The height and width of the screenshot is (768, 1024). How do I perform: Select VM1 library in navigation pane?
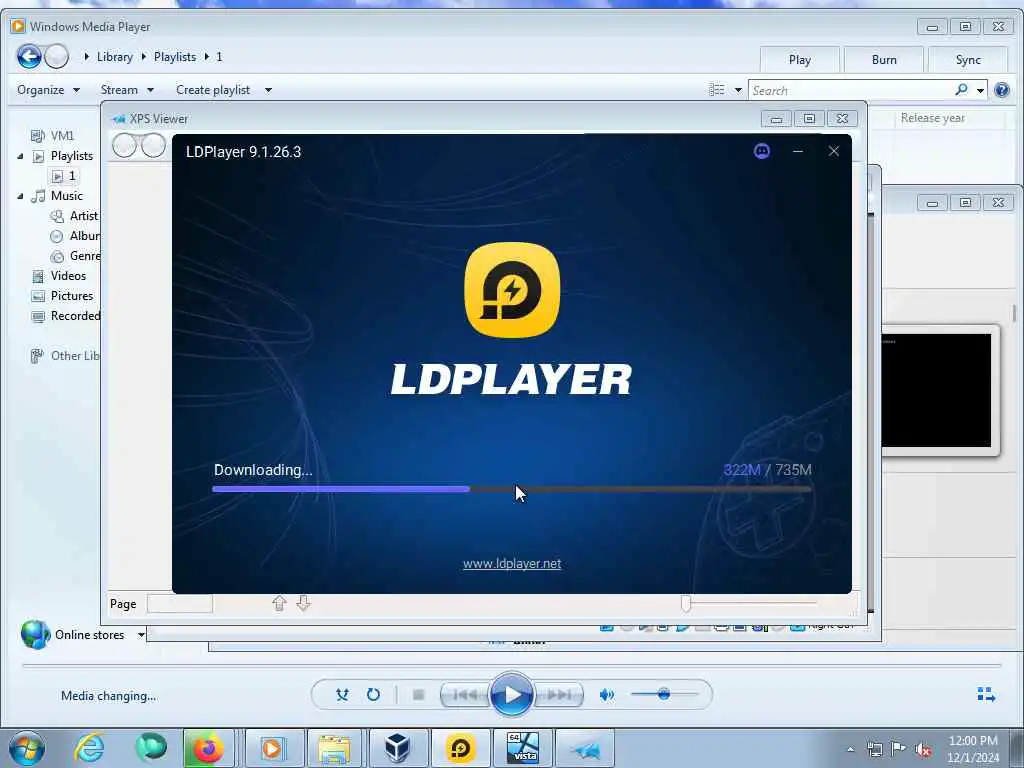click(x=52, y=136)
